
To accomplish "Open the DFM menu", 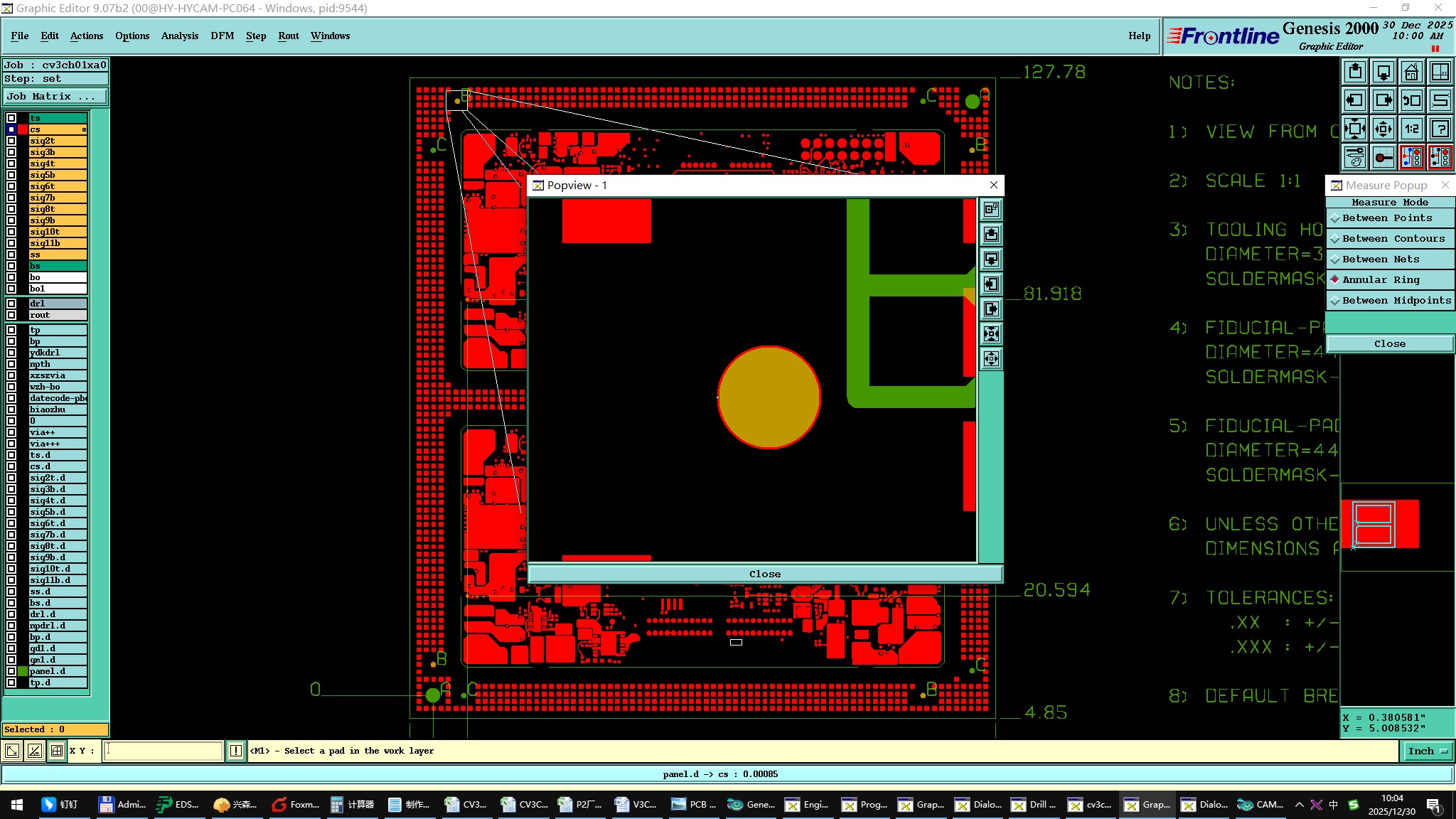I will [x=222, y=36].
